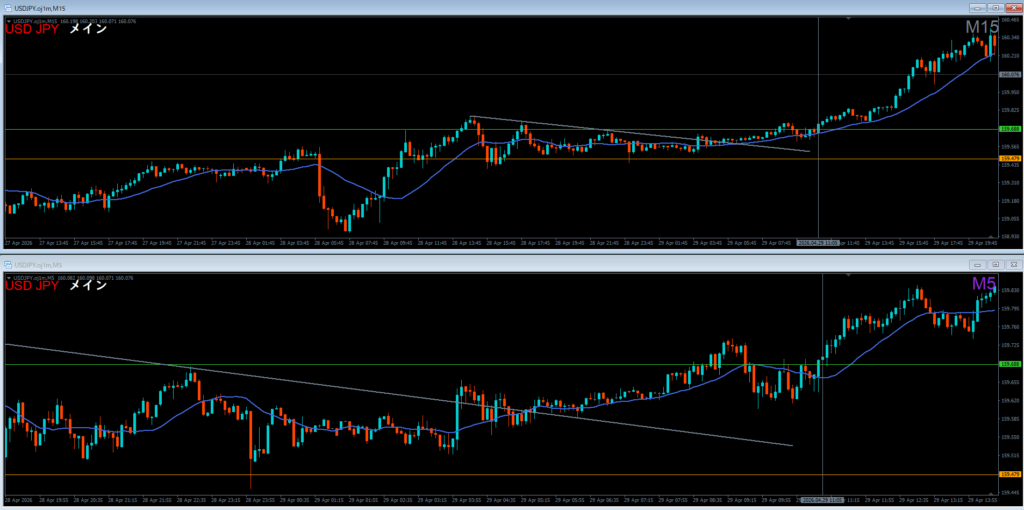Select the gray descending trendline in M15 chart
1024x510 pixels.
click(x=640, y=134)
